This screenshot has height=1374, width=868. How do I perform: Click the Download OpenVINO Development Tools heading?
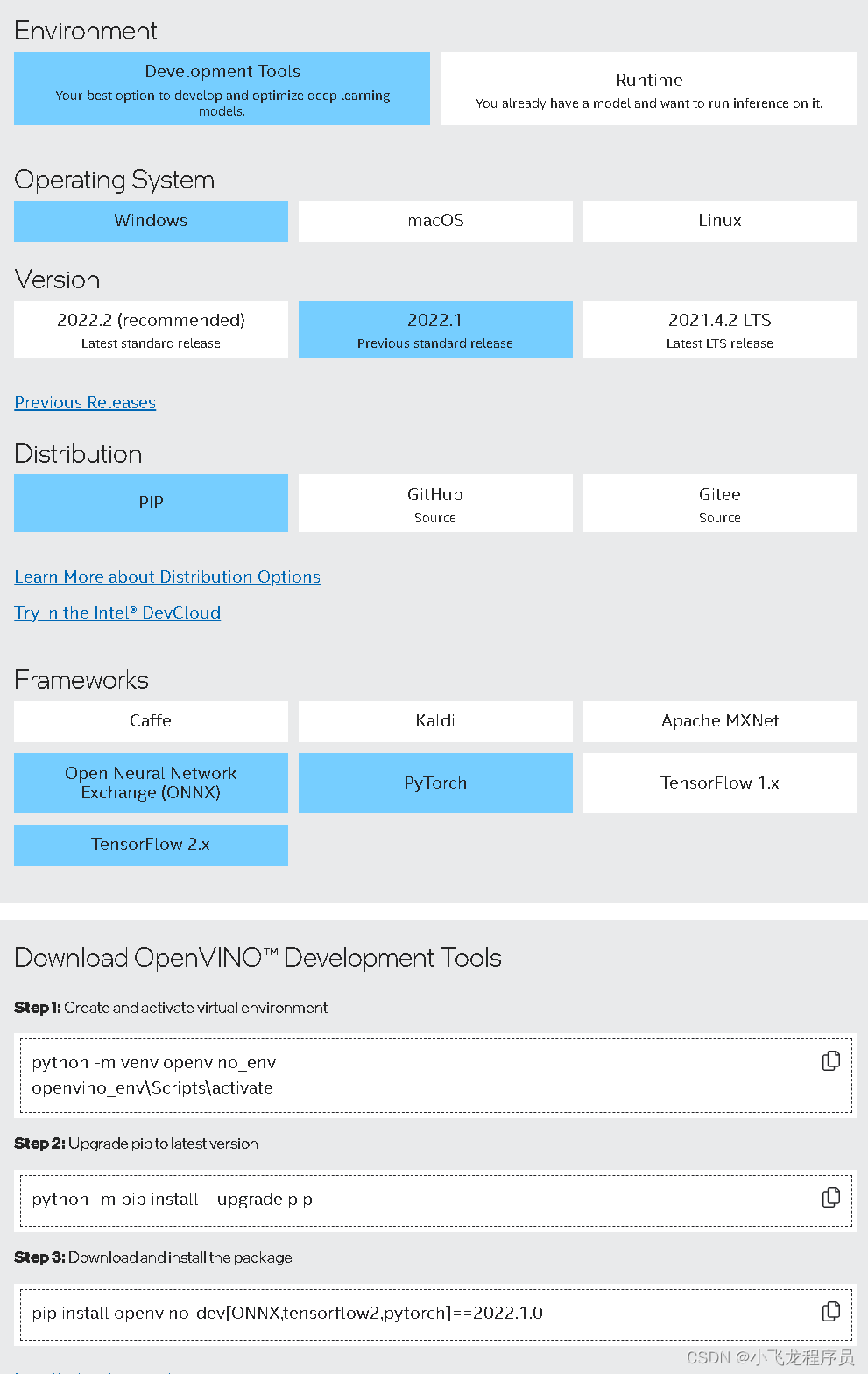[x=258, y=958]
